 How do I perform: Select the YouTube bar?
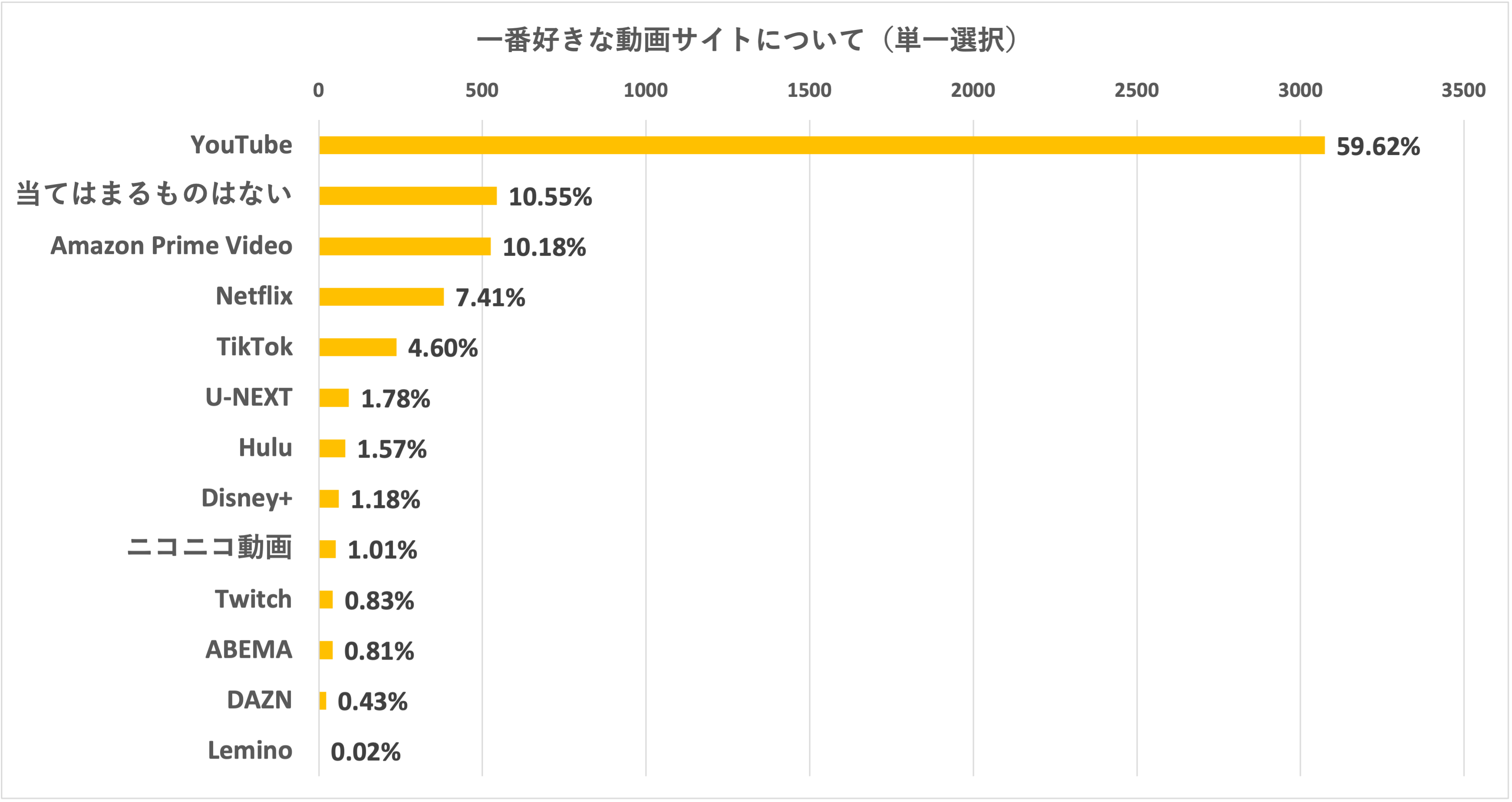click(x=822, y=145)
